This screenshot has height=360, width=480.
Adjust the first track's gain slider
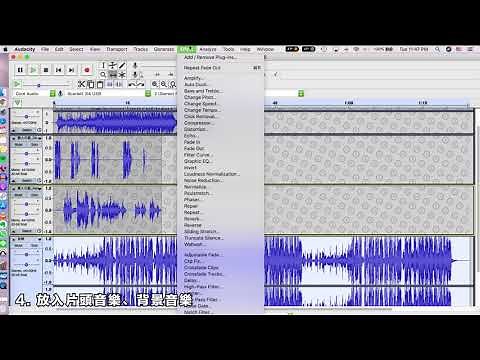point(26,116)
